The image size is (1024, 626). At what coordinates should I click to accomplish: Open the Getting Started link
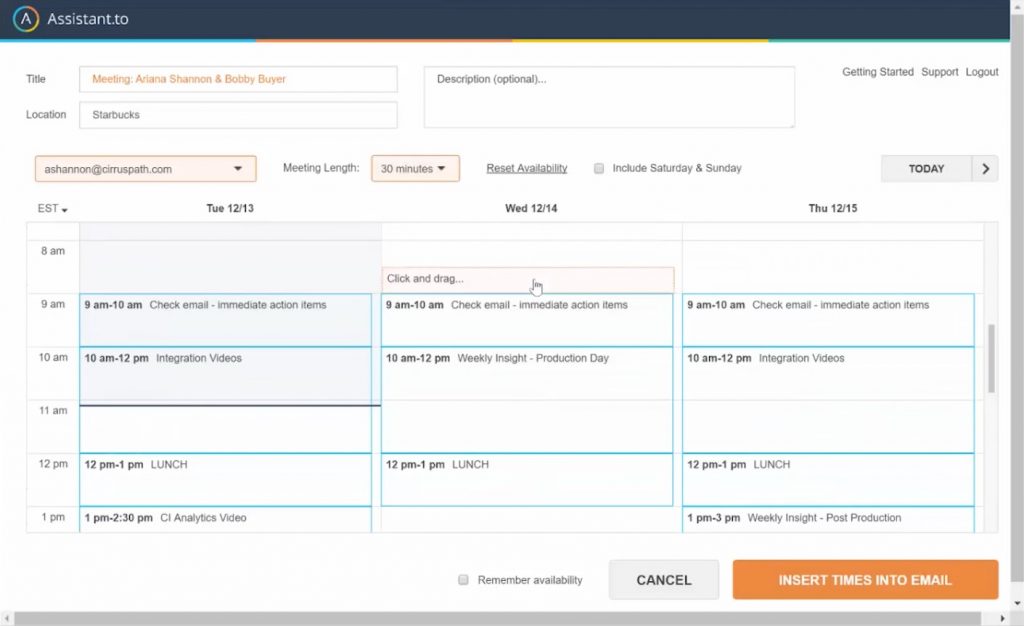pos(877,72)
